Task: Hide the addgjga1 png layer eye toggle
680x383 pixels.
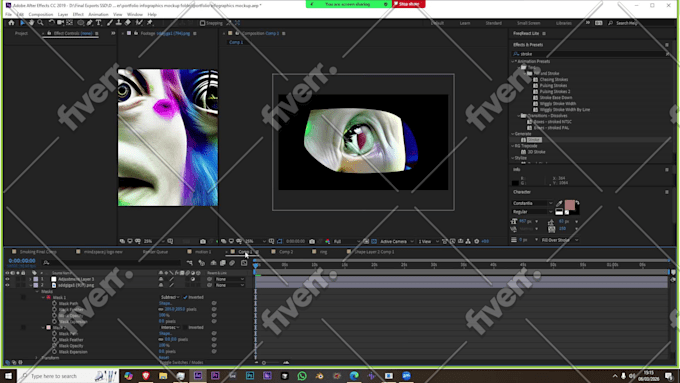Action: click(x=7, y=285)
